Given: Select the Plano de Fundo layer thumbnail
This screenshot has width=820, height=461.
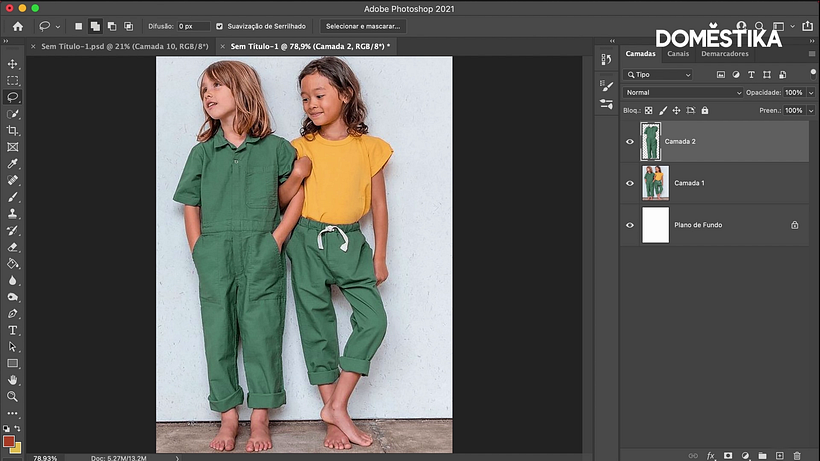Looking at the screenshot, I should click(x=655, y=225).
